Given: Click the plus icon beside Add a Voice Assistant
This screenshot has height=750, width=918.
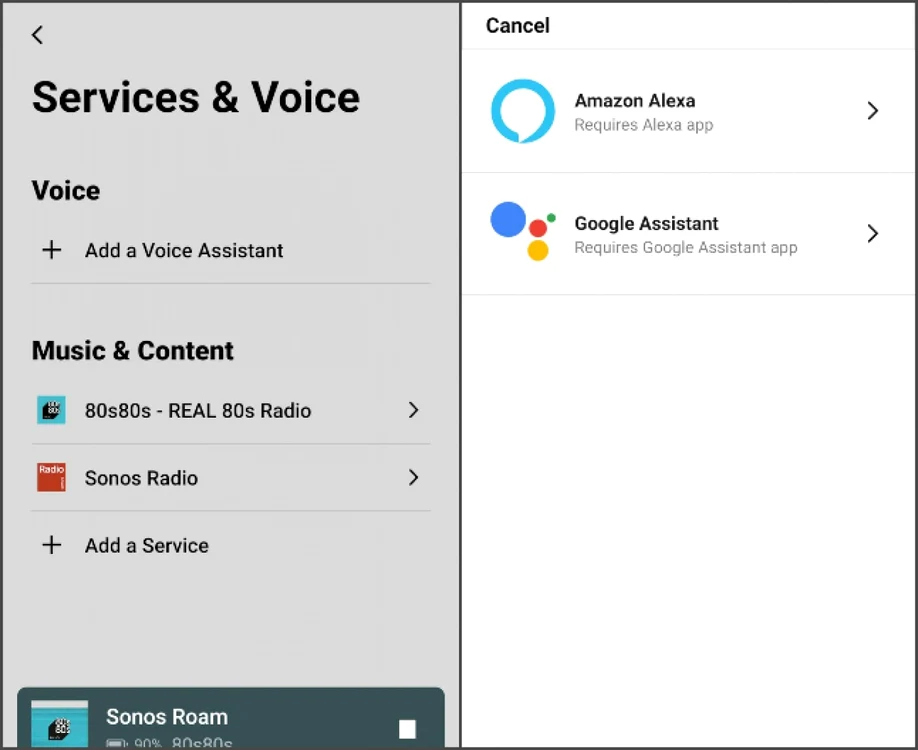Looking at the screenshot, I should coord(52,249).
